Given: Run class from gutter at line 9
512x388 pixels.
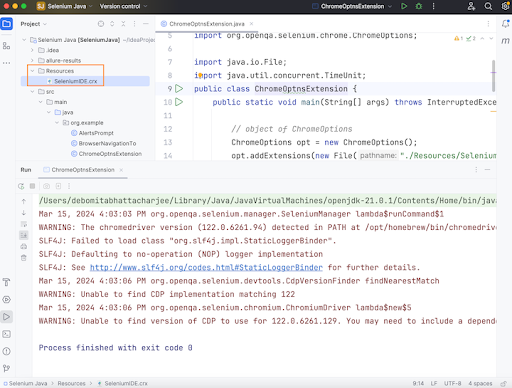Looking at the screenshot, I should 179,89.
